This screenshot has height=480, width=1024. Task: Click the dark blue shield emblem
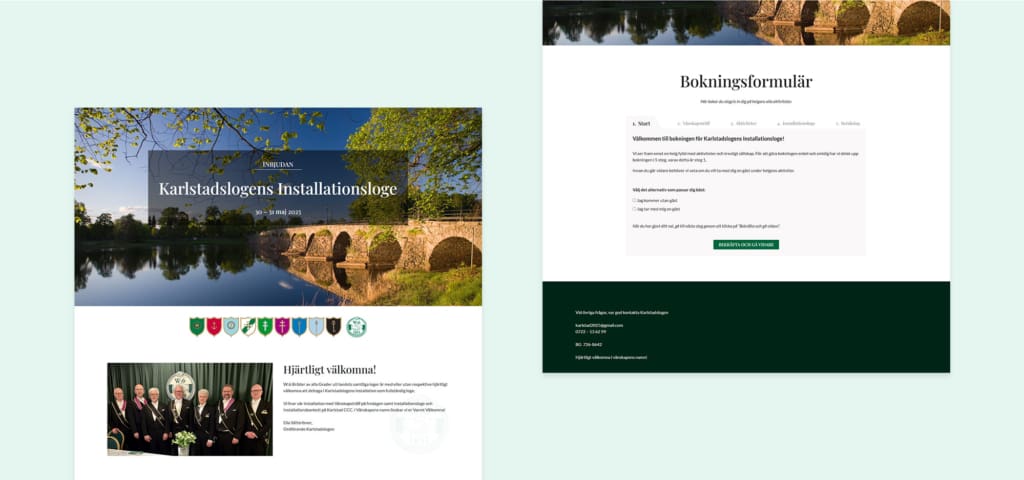[x=299, y=326]
